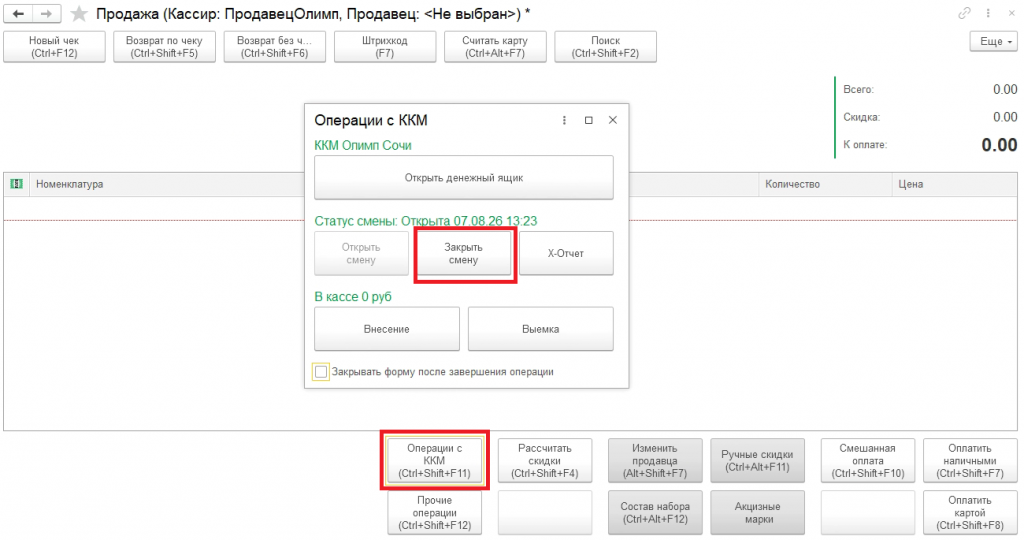The width and height of the screenshot is (1024, 540).
Task: Pay with Оплатить наличными
Action: pyautogui.click(x=970, y=461)
